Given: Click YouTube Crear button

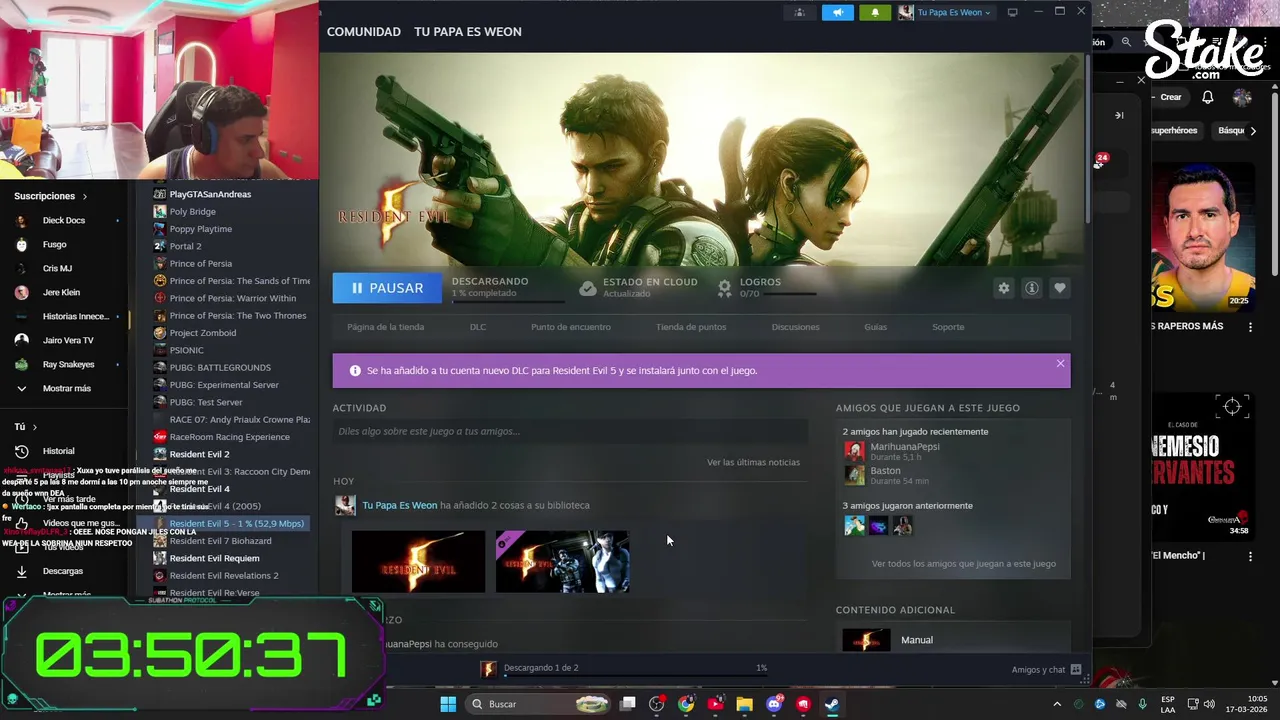Looking at the screenshot, I should point(1169,97).
